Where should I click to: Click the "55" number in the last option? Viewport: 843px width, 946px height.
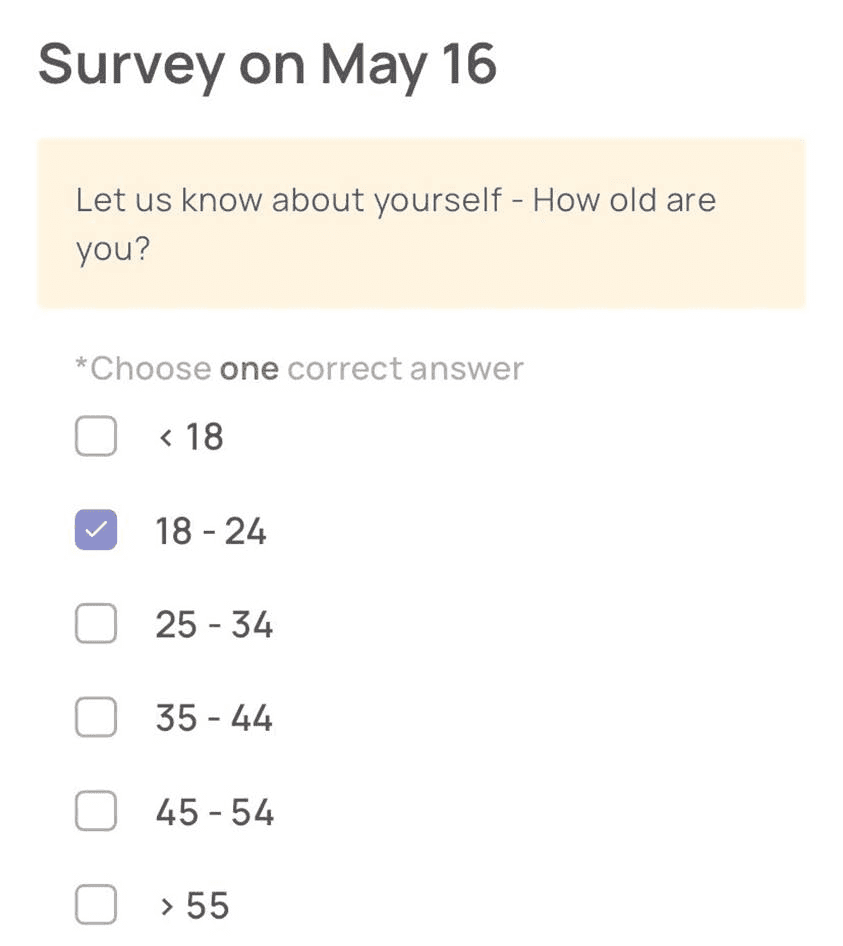[208, 906]
